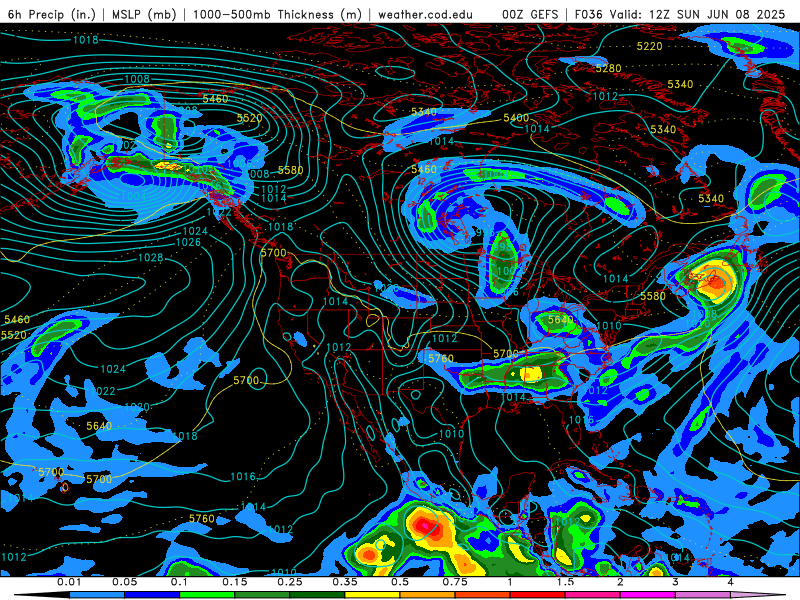This screenshot has height=600, width=800.
Task: Click the 1004 low pressure label
Action: pos(133,196)
